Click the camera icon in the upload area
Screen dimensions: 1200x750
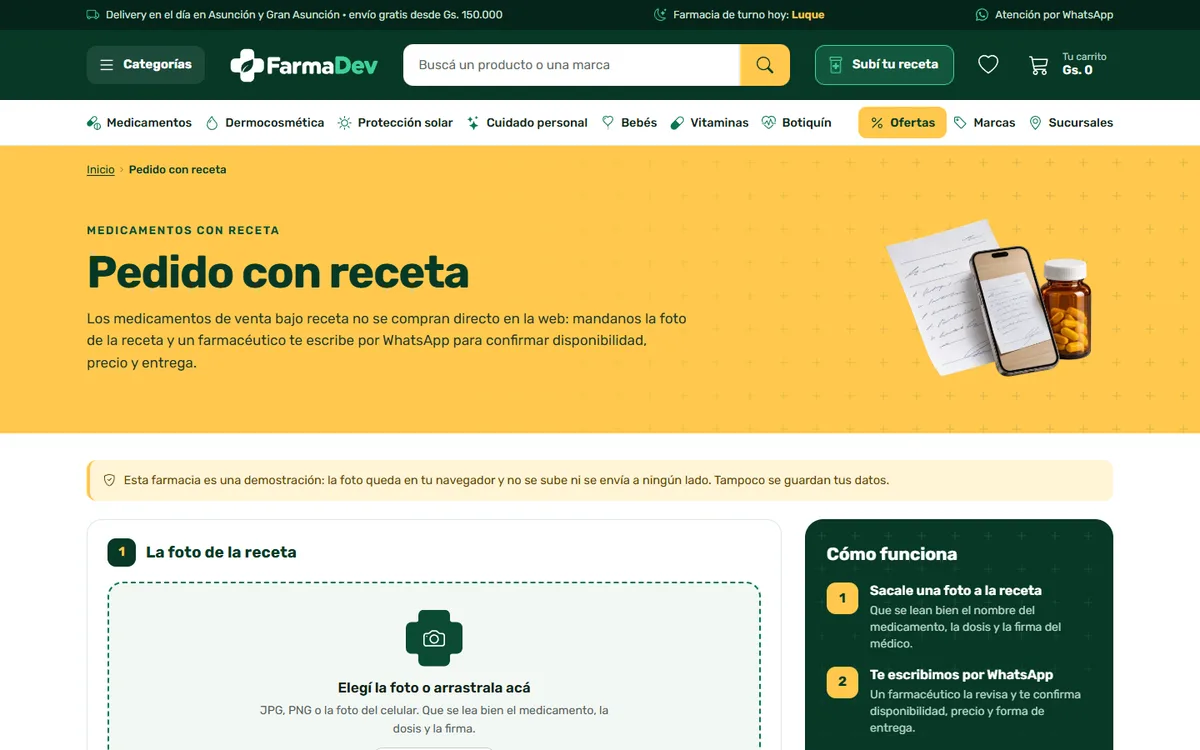click(434, 638)
